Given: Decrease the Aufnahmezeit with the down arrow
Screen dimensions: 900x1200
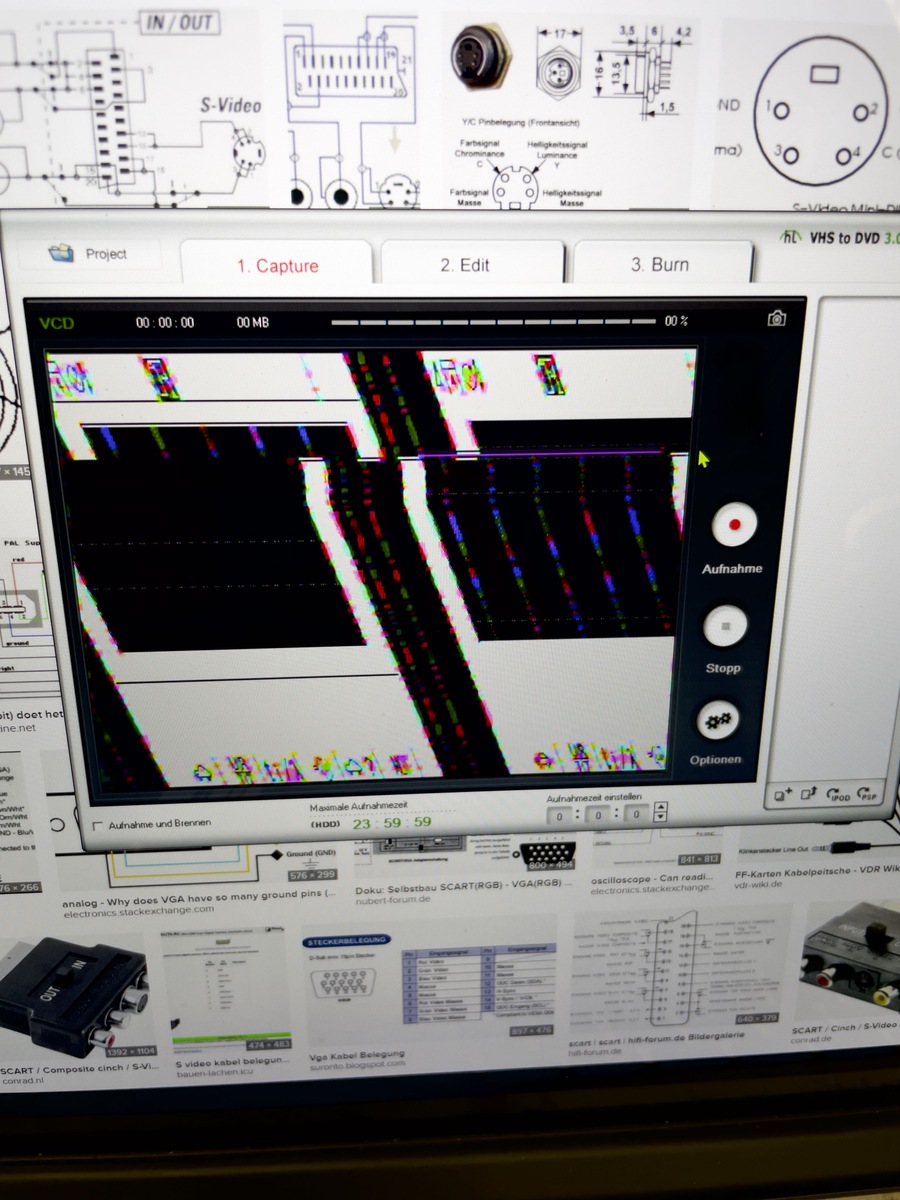Looking at the screenshot, I should tap(659, 818).
